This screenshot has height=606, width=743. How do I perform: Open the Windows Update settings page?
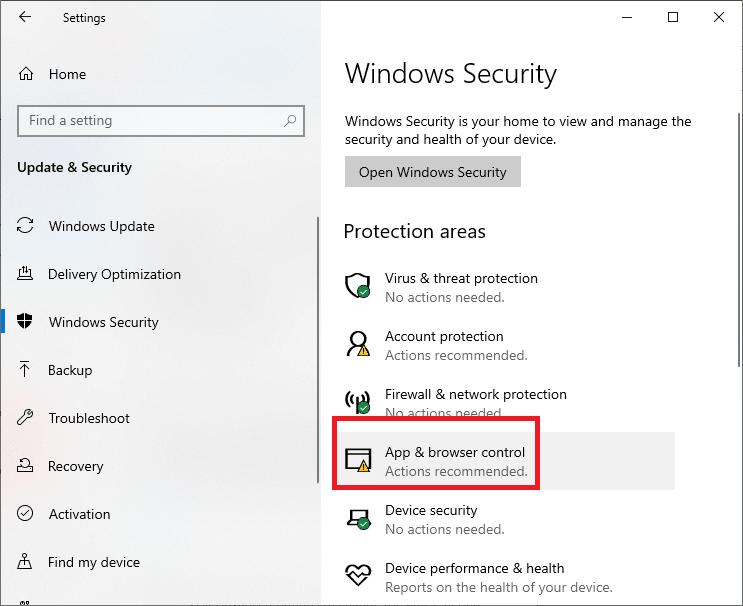[x=101, y=226]
